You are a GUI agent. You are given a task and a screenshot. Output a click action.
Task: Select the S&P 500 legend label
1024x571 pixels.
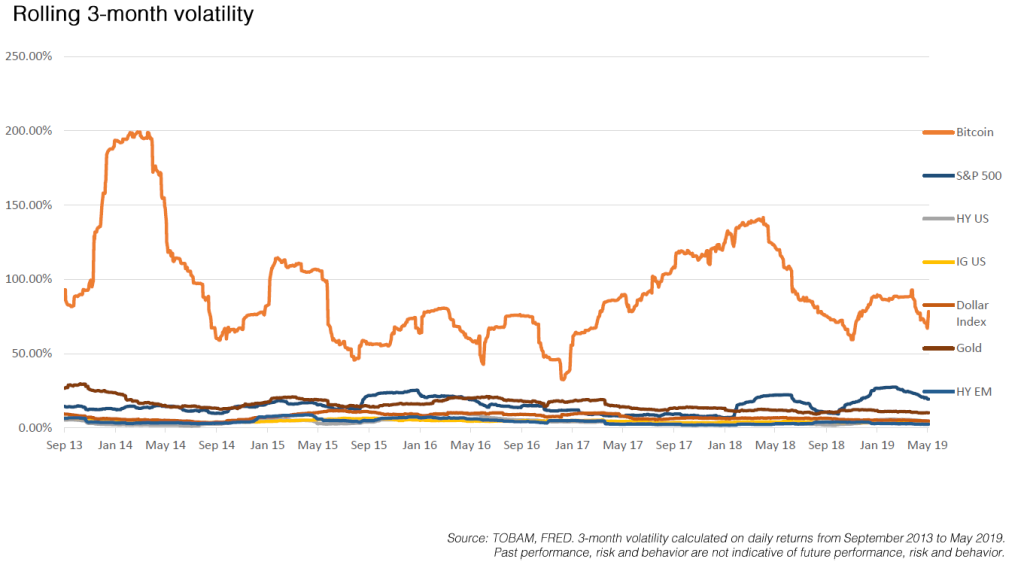978,176
